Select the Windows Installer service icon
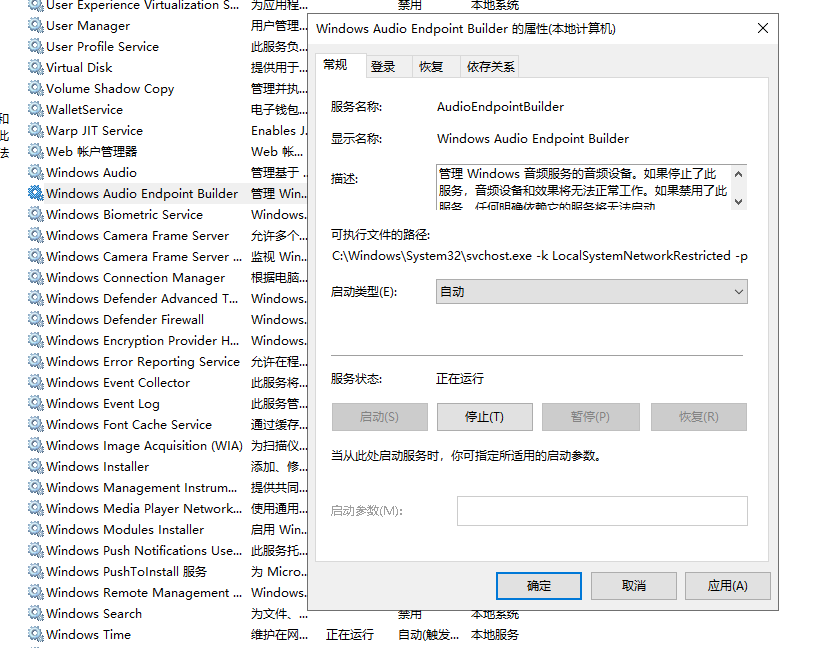The width and height of the screenshot is (813, 648). pos(36,467)
